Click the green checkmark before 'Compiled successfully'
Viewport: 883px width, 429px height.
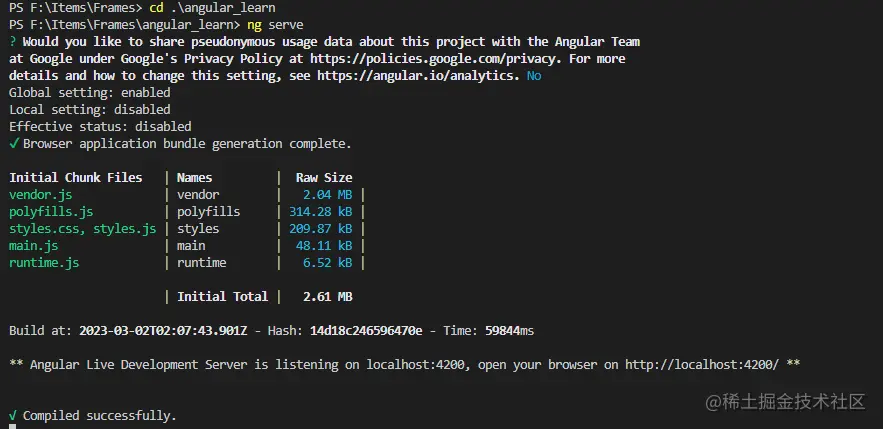13,414
